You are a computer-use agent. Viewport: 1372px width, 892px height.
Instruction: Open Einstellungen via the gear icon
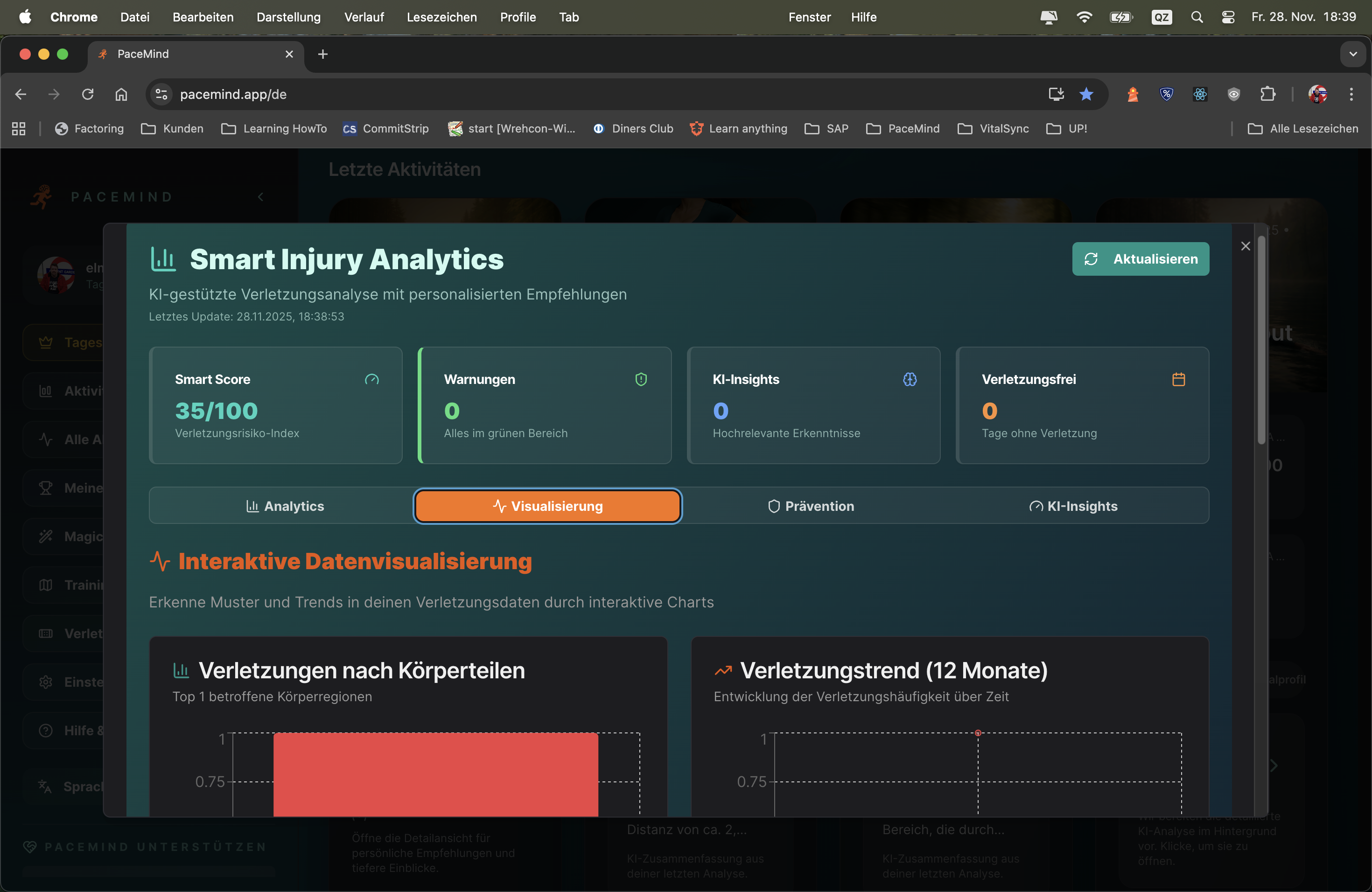(46, 681)
